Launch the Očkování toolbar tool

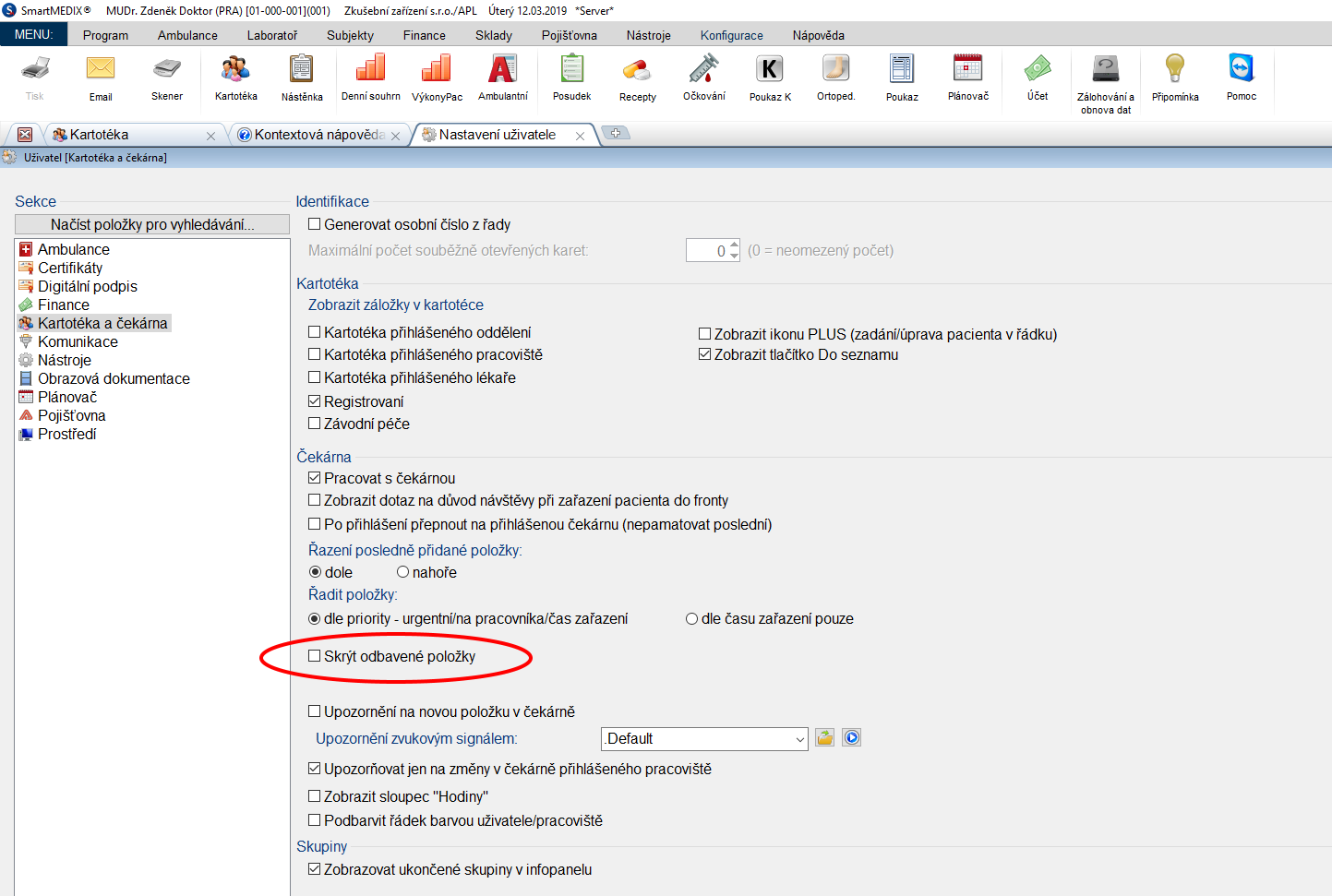[x=703, y=77]
